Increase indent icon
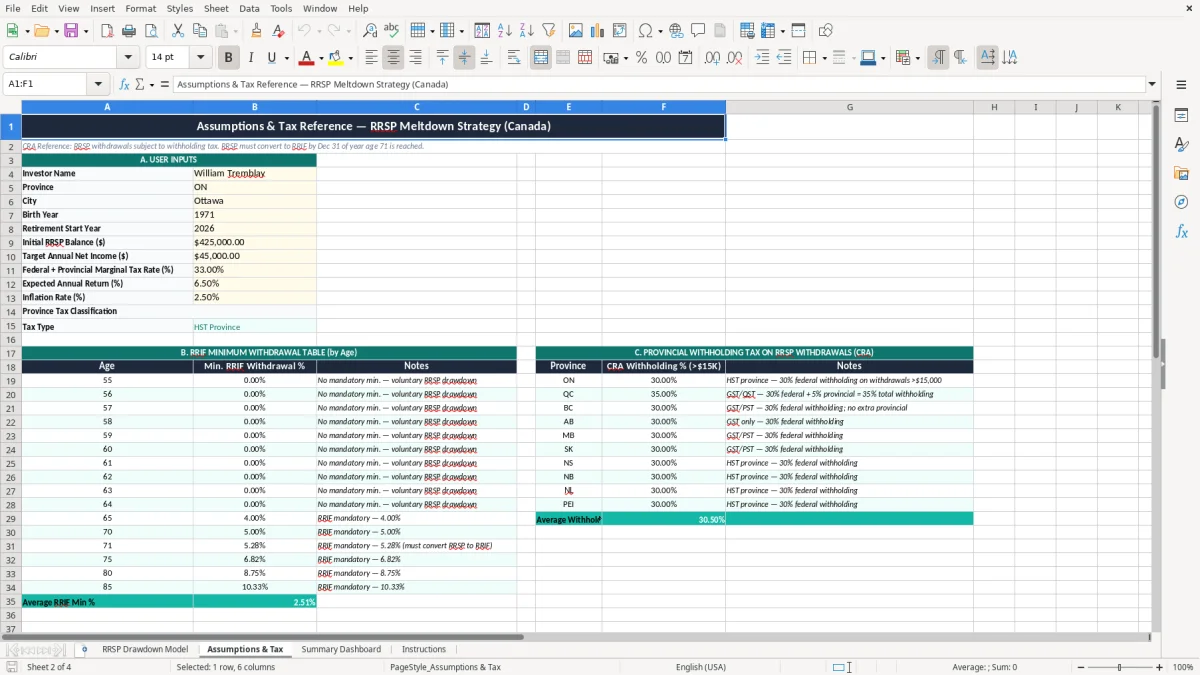 pyautogui.click(x=762, y=58)
